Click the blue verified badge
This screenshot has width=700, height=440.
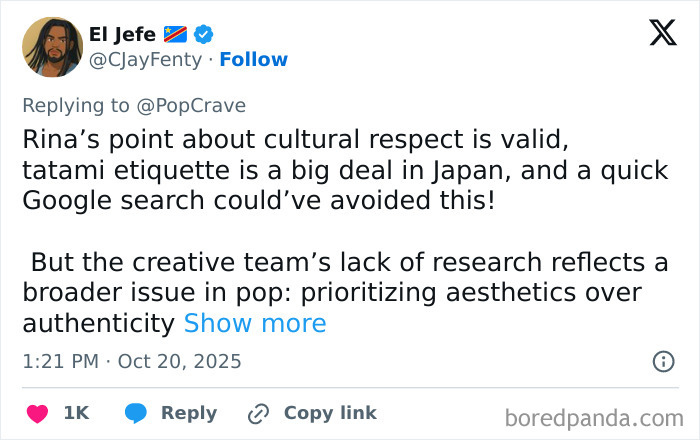click(x=203, y=34)
